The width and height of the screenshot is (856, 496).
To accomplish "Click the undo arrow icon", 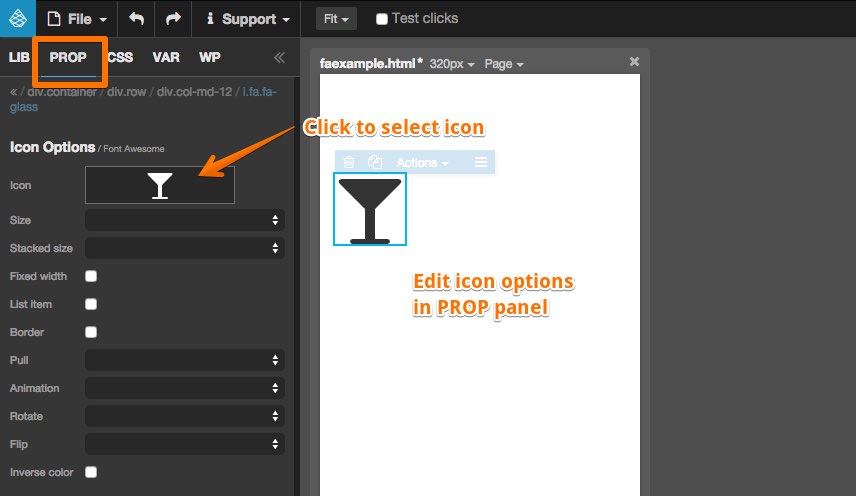I will [x=136, y=19].
